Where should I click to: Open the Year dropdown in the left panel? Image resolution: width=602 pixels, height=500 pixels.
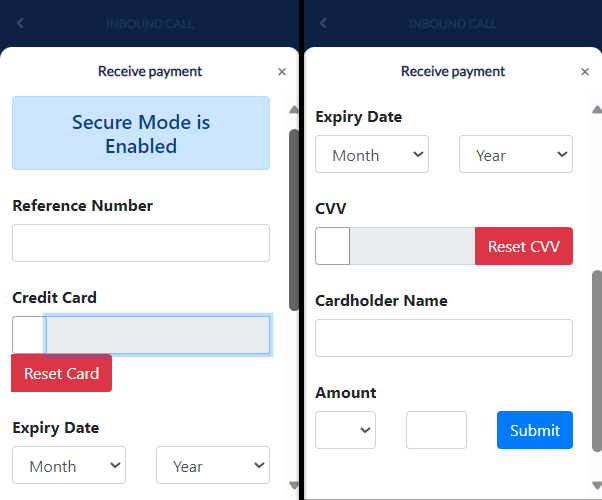click(x=213, y=465)
